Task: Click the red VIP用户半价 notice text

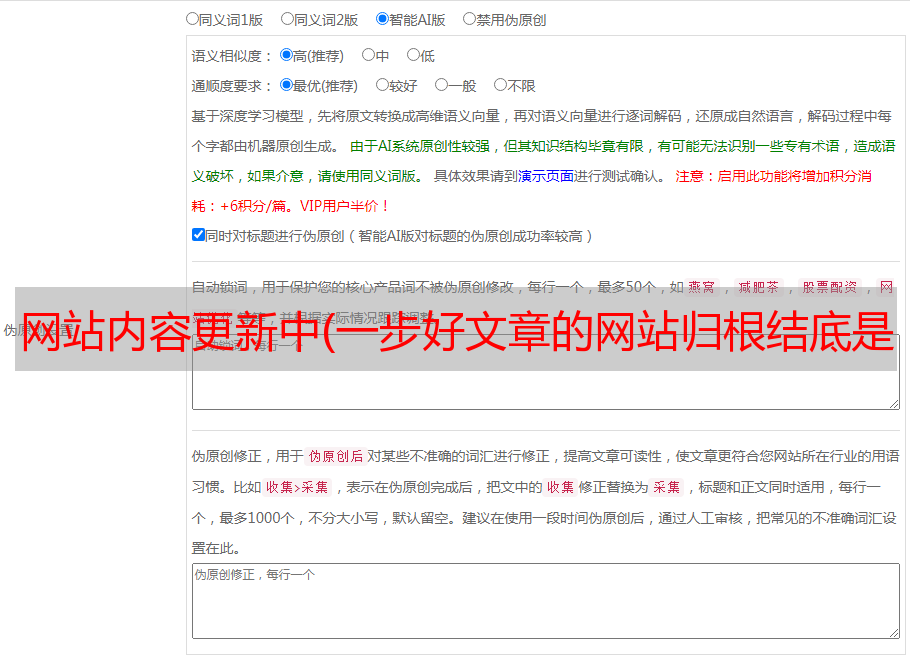Action: [x=344, y=206]
